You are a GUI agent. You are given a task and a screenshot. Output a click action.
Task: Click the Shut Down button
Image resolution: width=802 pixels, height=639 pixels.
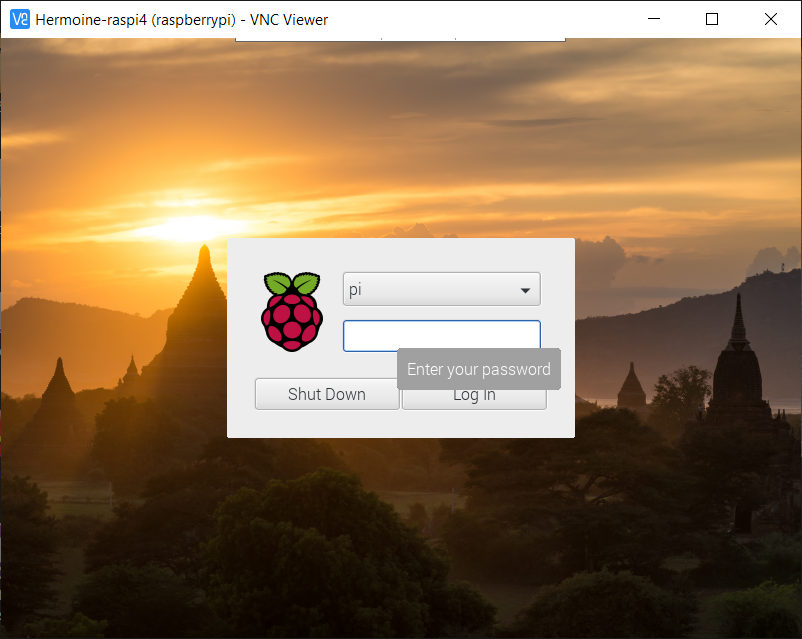327,394
